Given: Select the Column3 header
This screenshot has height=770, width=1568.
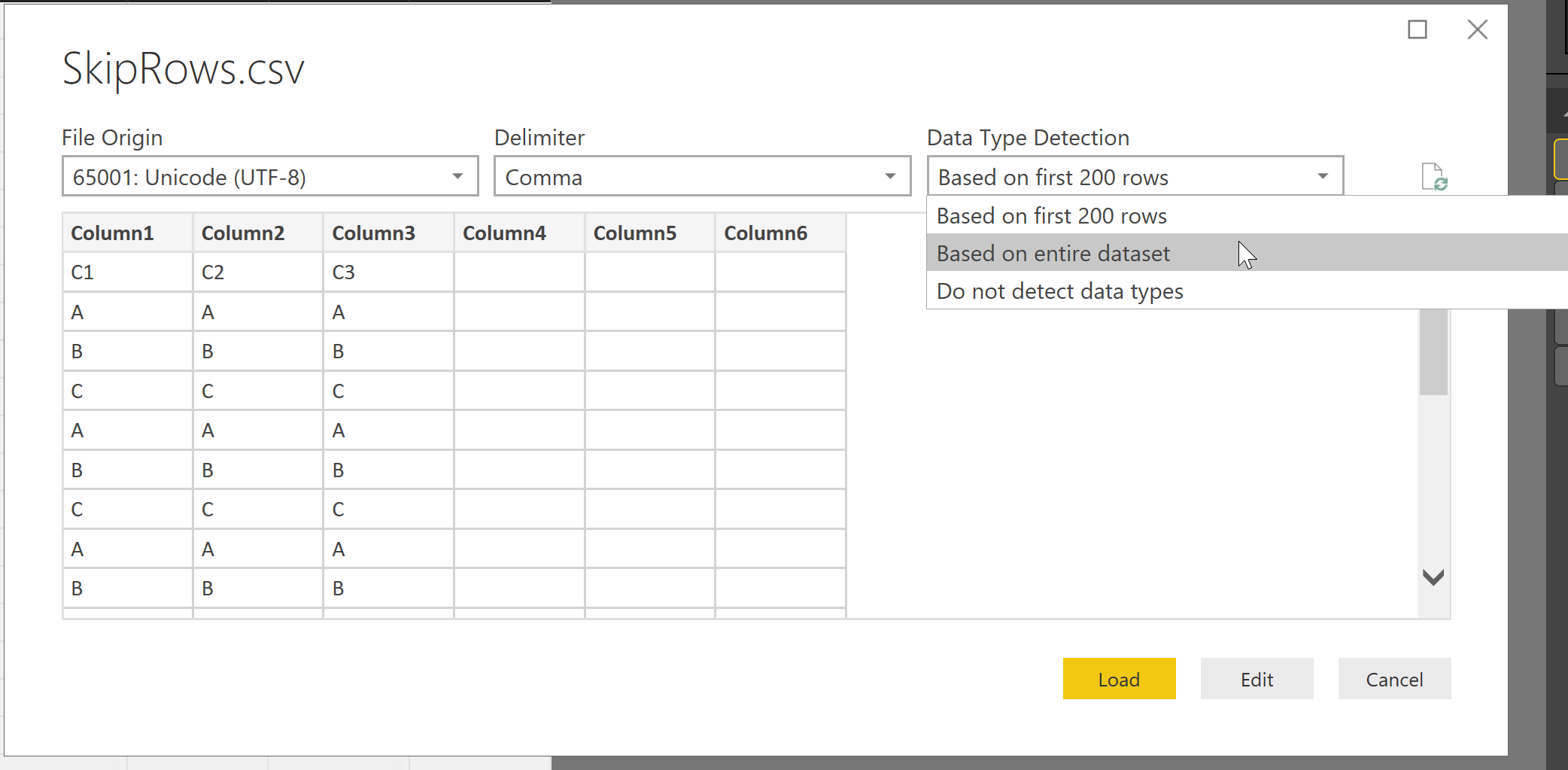Looking at the screenshot, I should tap(388, 233).
